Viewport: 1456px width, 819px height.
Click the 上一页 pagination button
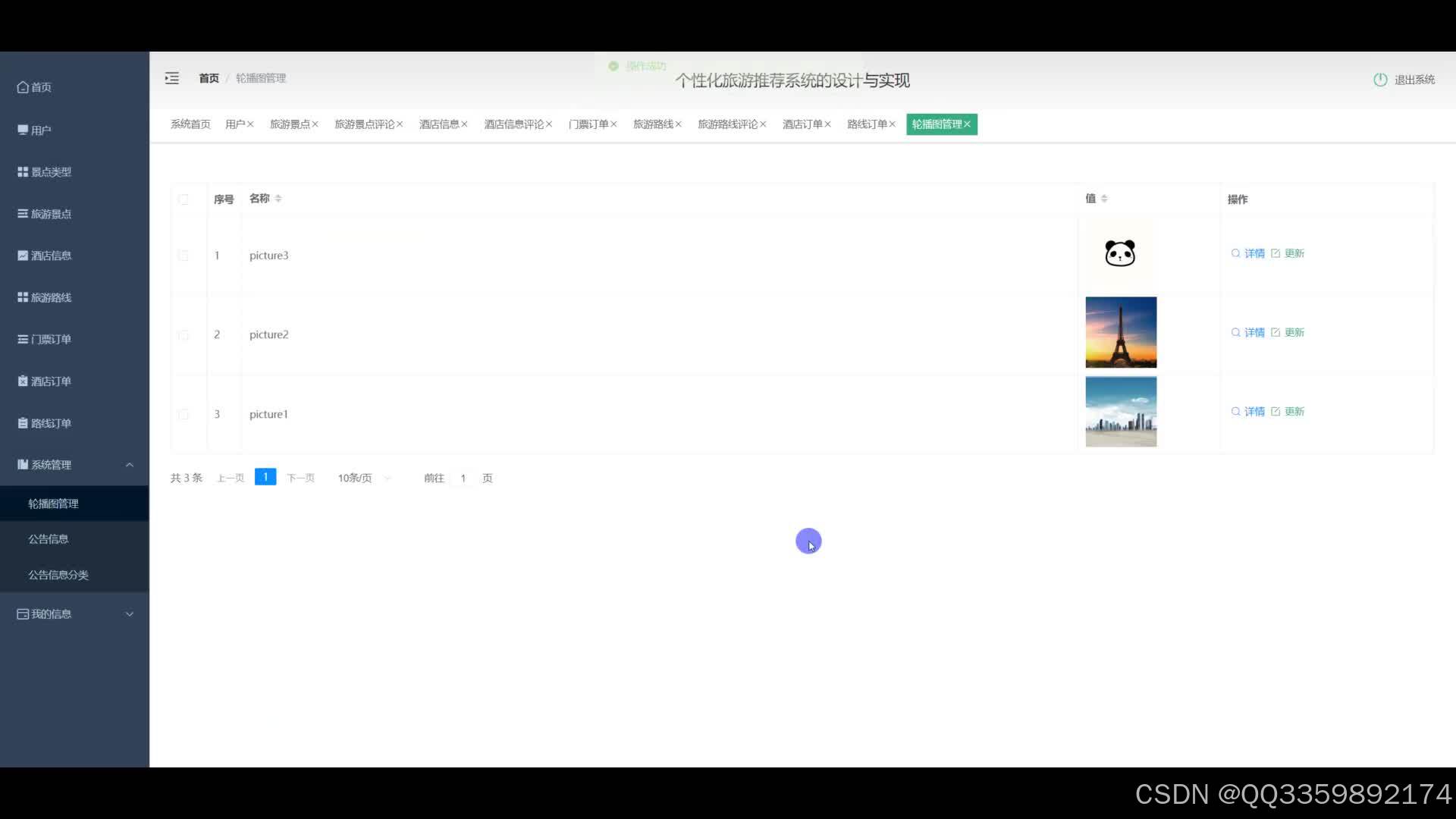pos(231,478)
